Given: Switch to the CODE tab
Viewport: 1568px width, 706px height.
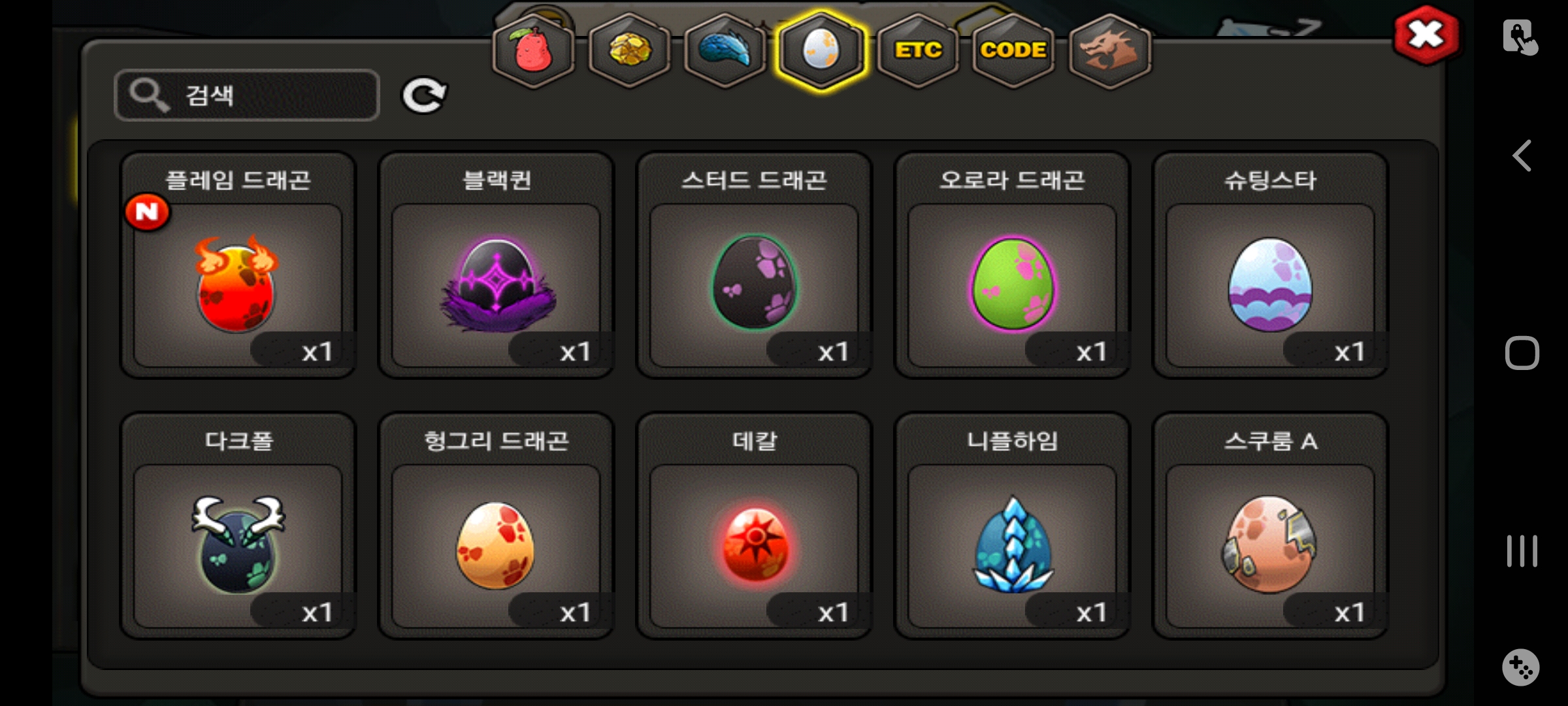Looking at the screenshot, I should click(x=1013, y=50).
